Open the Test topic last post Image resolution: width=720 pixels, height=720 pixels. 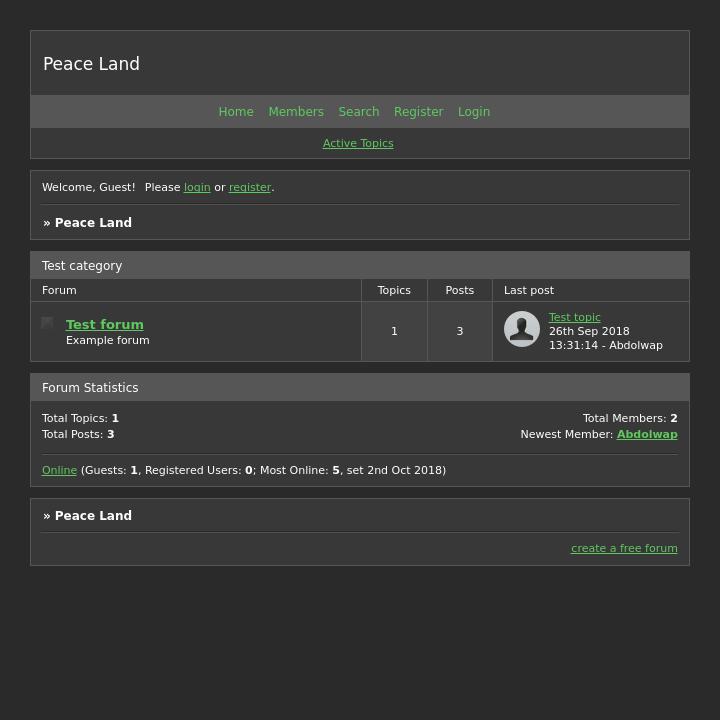575,318
